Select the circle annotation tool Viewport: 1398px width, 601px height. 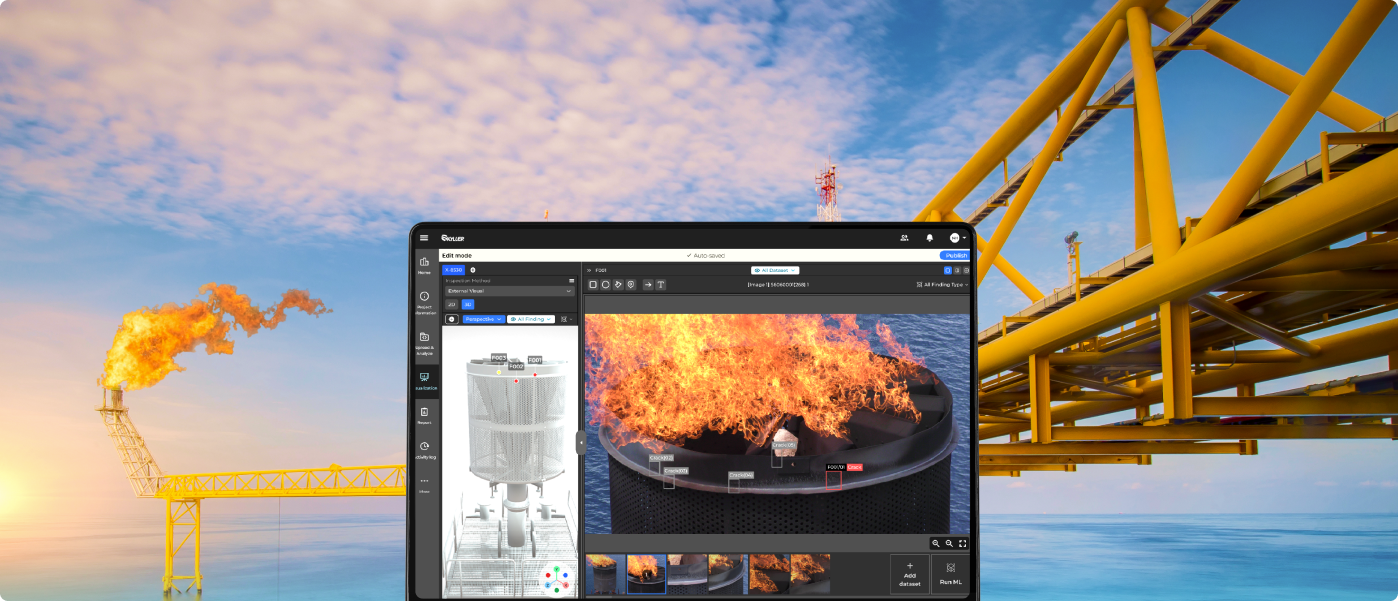point(606,285)
